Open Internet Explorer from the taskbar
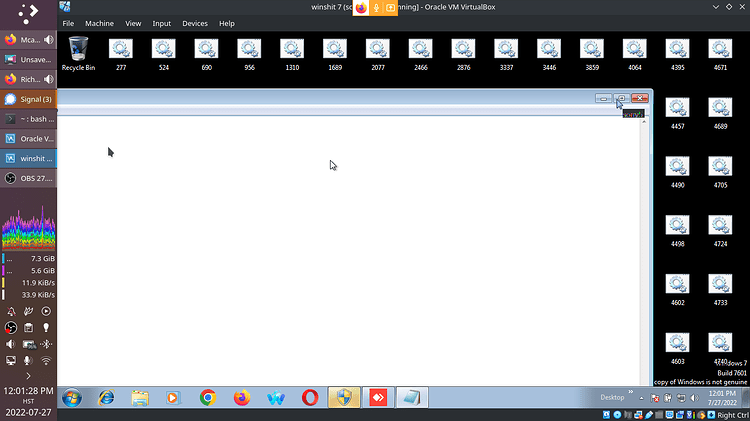 [x=106, y=398]
